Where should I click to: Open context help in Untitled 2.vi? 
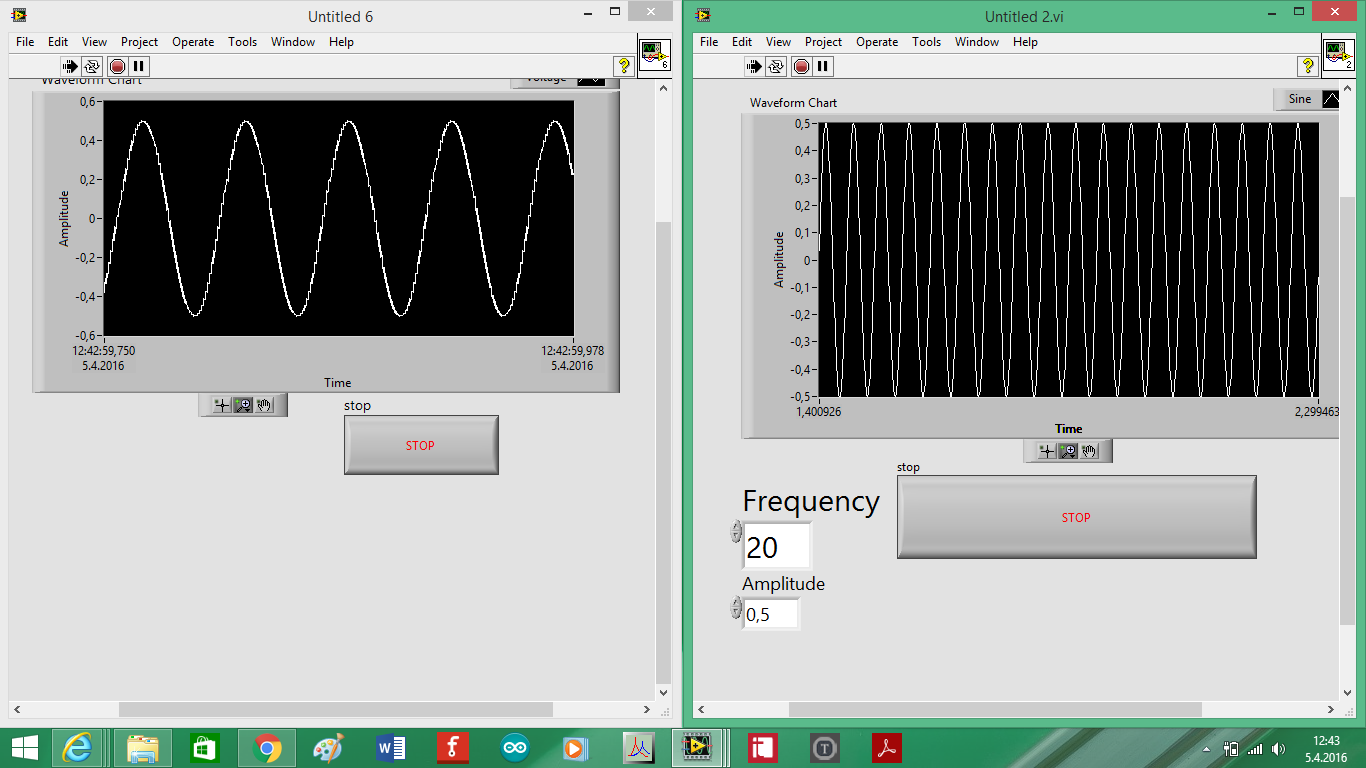click(x=1307, y=66)
